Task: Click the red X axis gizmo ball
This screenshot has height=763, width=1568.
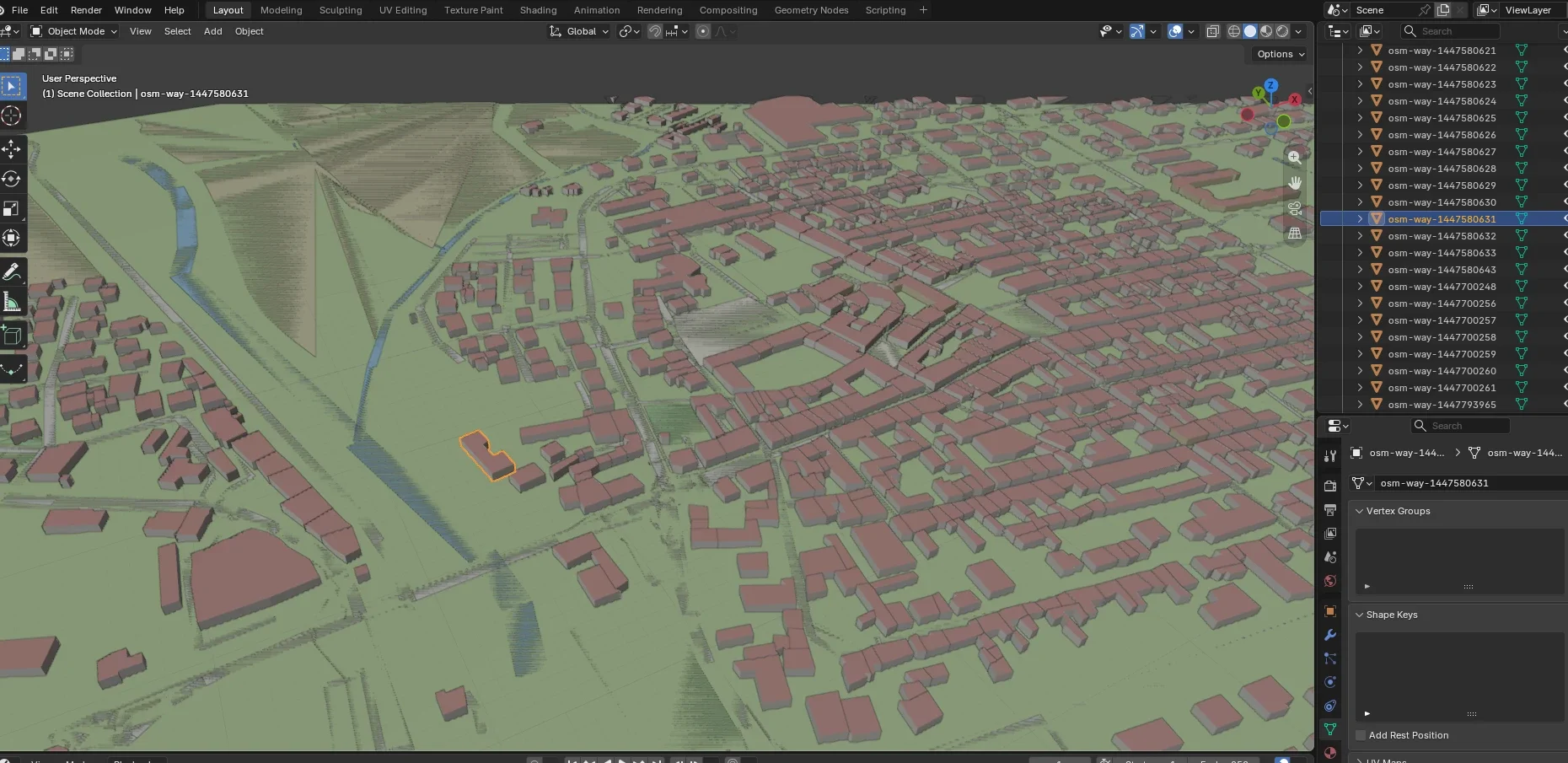Action: point(1295,99)
